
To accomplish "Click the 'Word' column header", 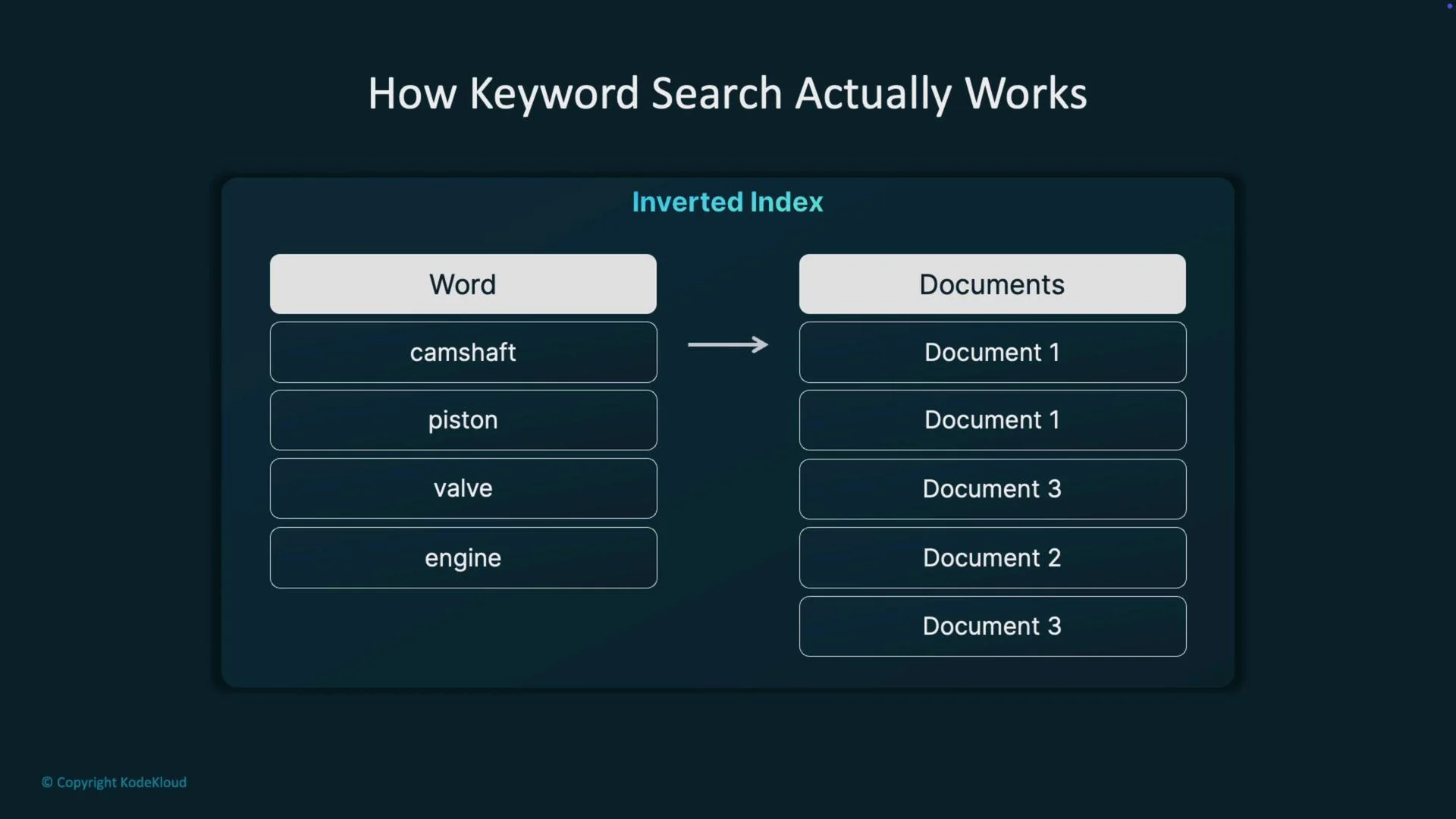I will (x=463, y=284).
